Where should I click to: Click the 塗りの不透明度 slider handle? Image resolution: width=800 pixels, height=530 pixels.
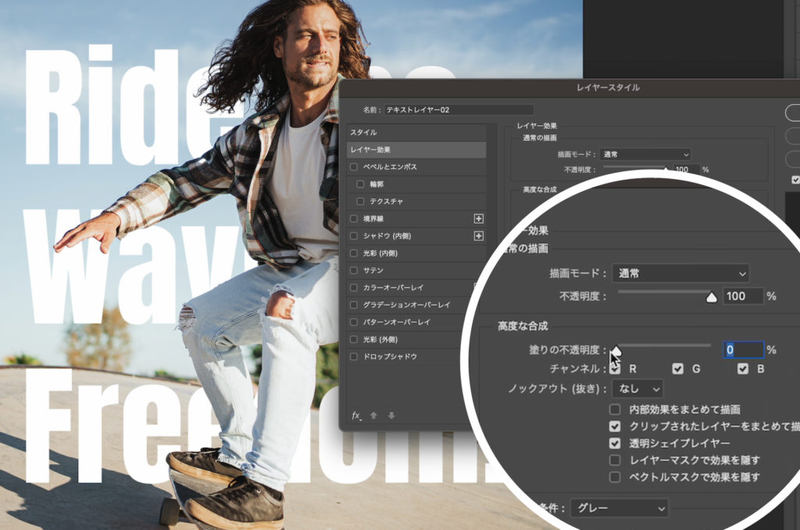(x=616, y=351)
